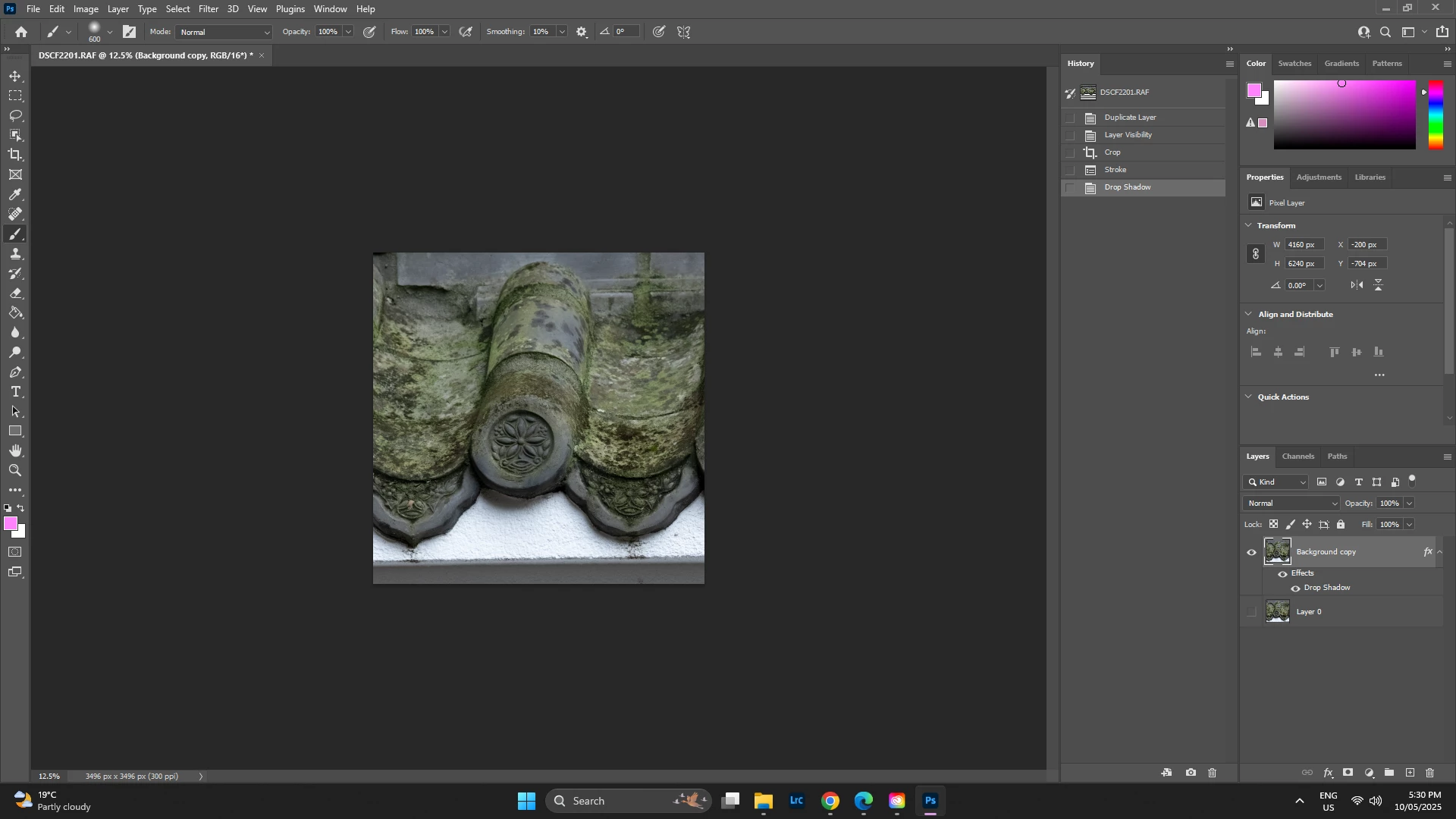Click the transform width input field
Image resolution: width=1456 pixels, height=819 pixels.
click(1304, 245)
